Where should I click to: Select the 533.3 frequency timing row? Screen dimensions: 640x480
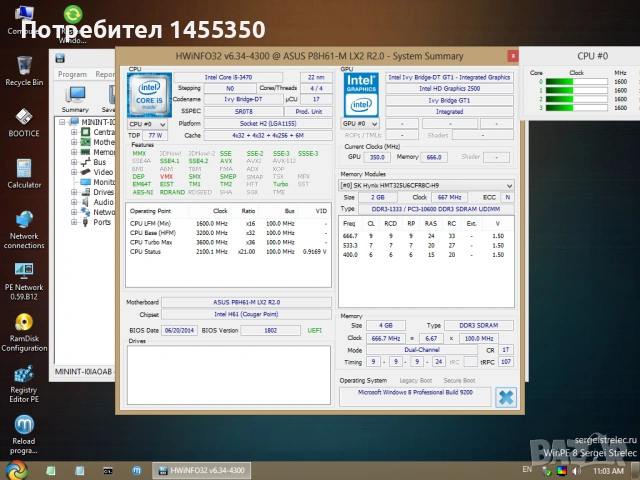point(426,245)
